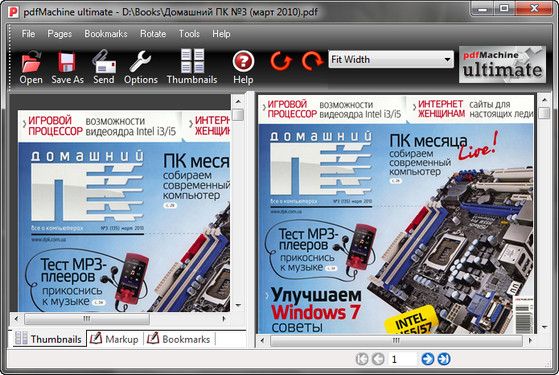Open the Tools menu
Viewport: 559px width, 375px height.
tap(189, 34)
